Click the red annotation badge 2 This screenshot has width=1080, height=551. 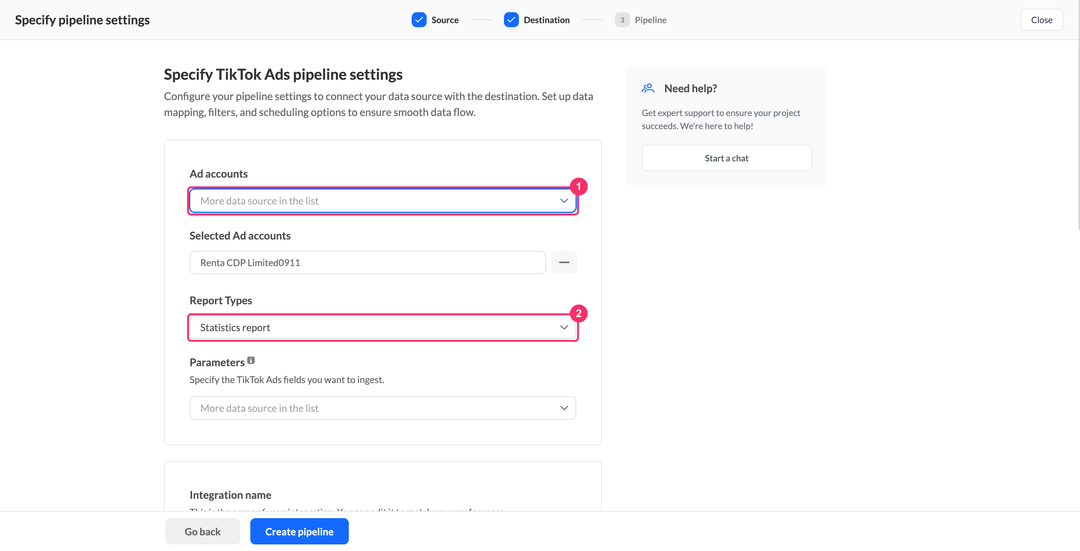pyautogui.click(x=579, y=313)
